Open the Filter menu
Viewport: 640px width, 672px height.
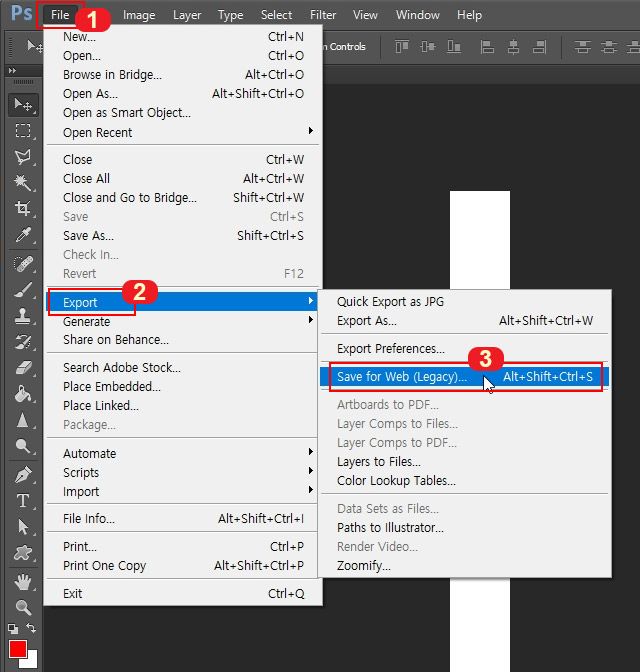pyautogui.click(x=323, y=15)
